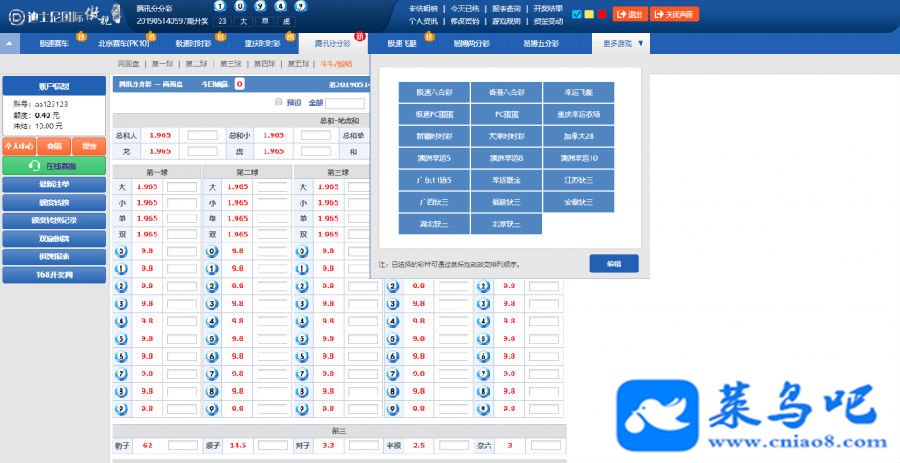Open the 168开奖网 sidebar link

tap(54, 275)
